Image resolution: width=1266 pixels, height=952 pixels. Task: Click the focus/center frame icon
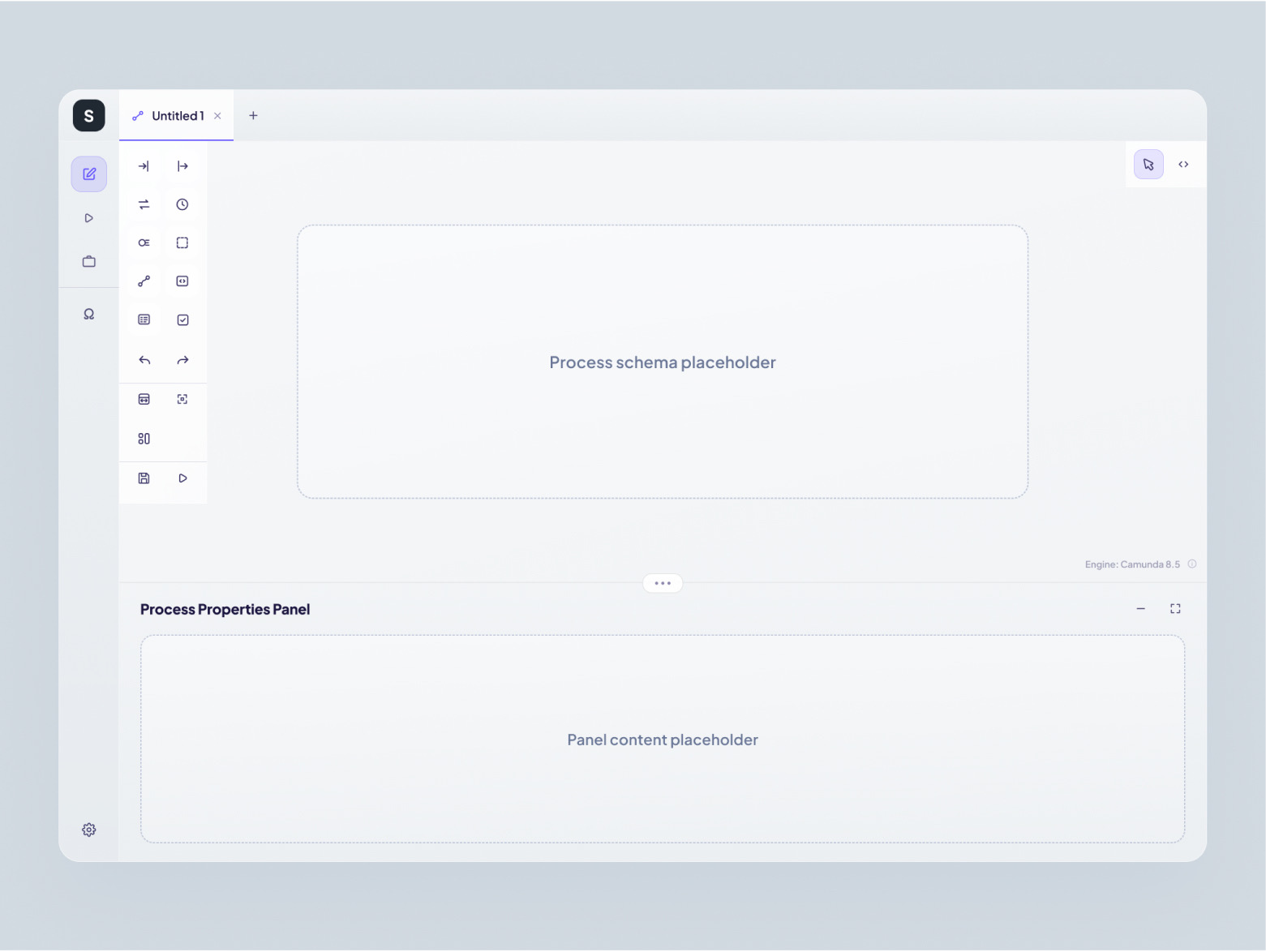(x=182, y=399)
